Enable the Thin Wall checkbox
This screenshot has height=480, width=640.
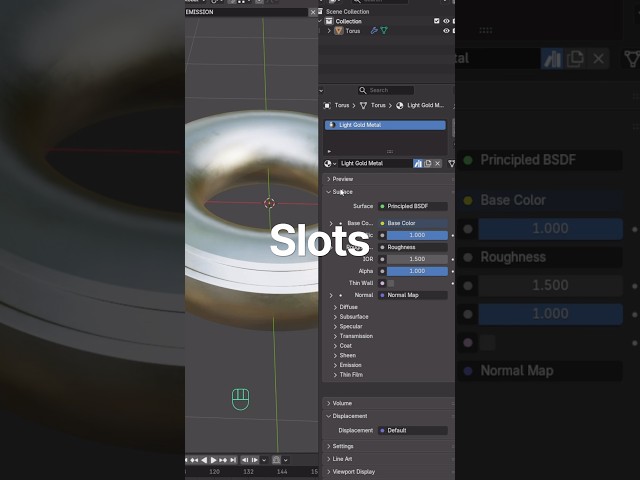click(x=391, y=283)
